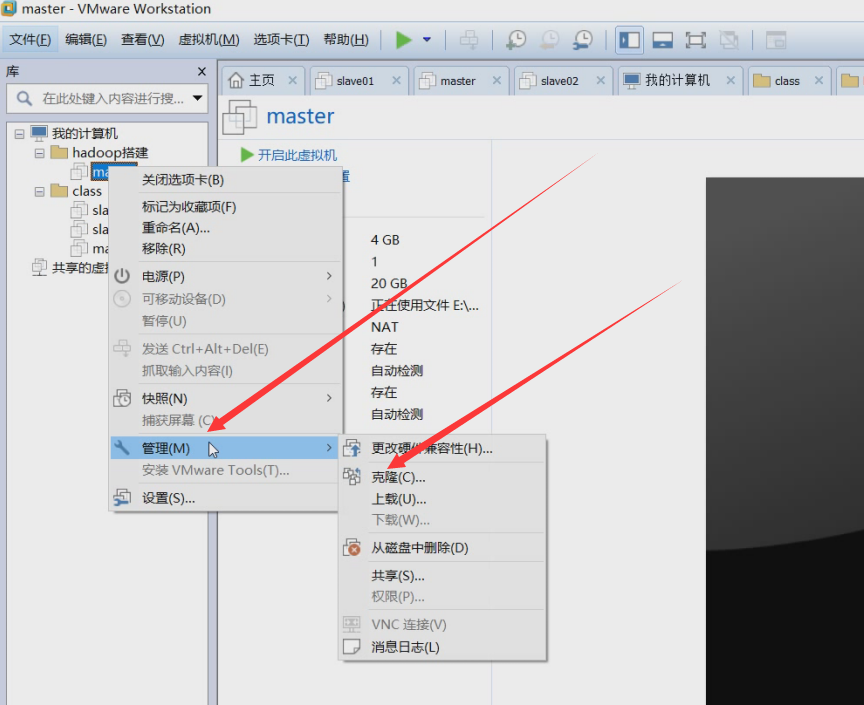Screen dimensions: 864x705
Task: Open the search filter dropdown arrow in library
Action: point(197,99)
